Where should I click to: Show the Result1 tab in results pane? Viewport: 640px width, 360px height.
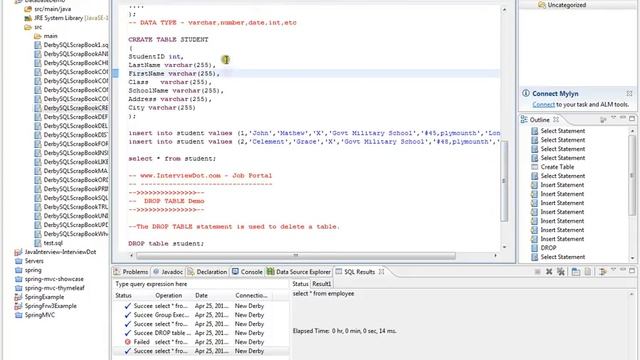tap(322, 284)
